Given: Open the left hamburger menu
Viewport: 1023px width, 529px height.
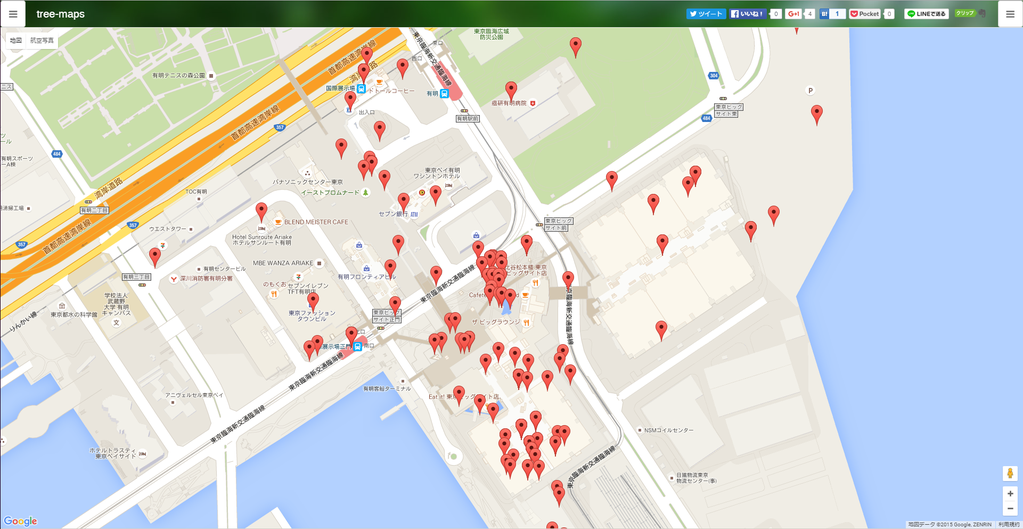Looking at the screenshot, I should (x=13, y=14).
